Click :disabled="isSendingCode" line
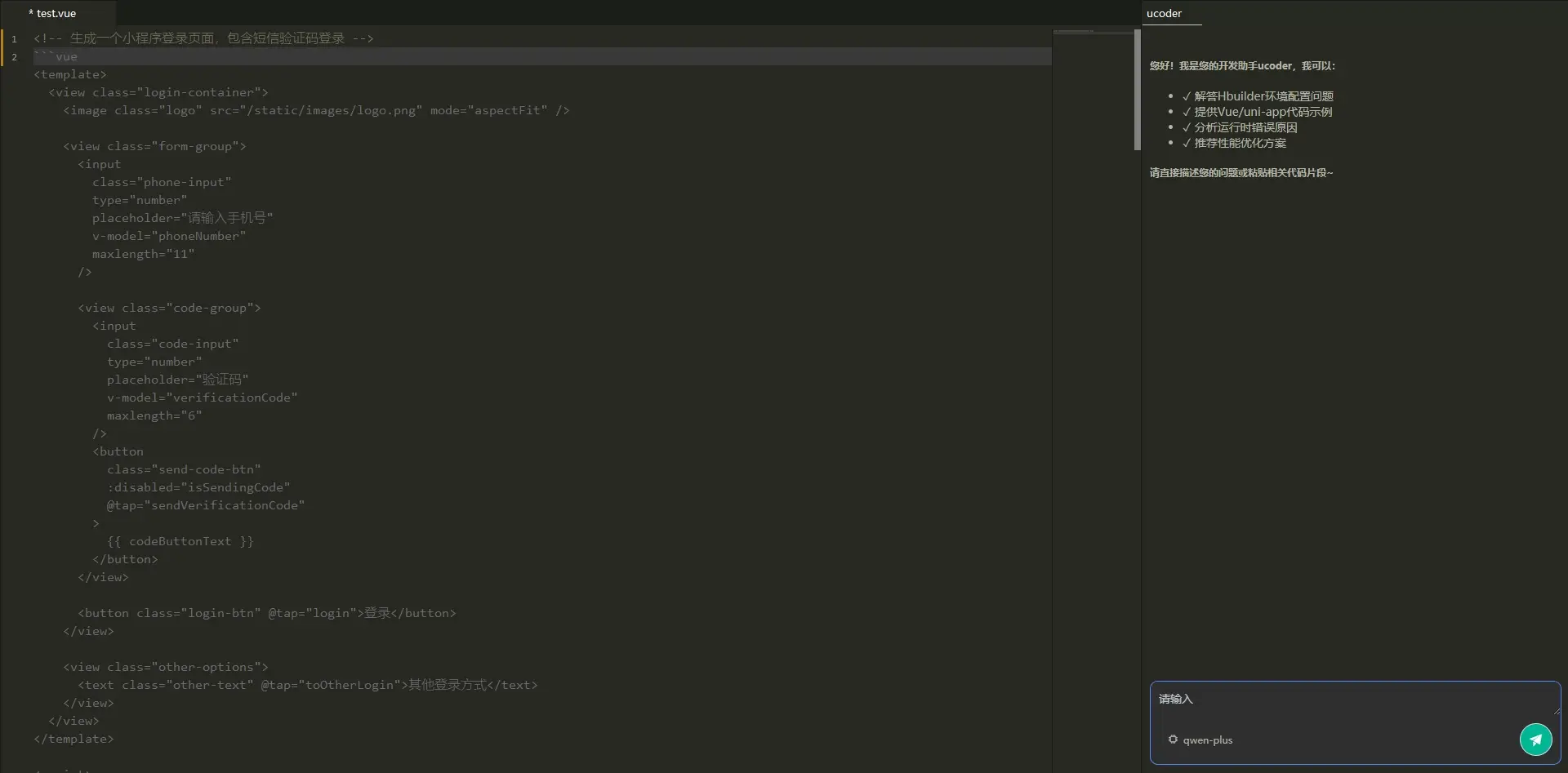This screenshot has width=1568, height=773. tap(198, 487)
